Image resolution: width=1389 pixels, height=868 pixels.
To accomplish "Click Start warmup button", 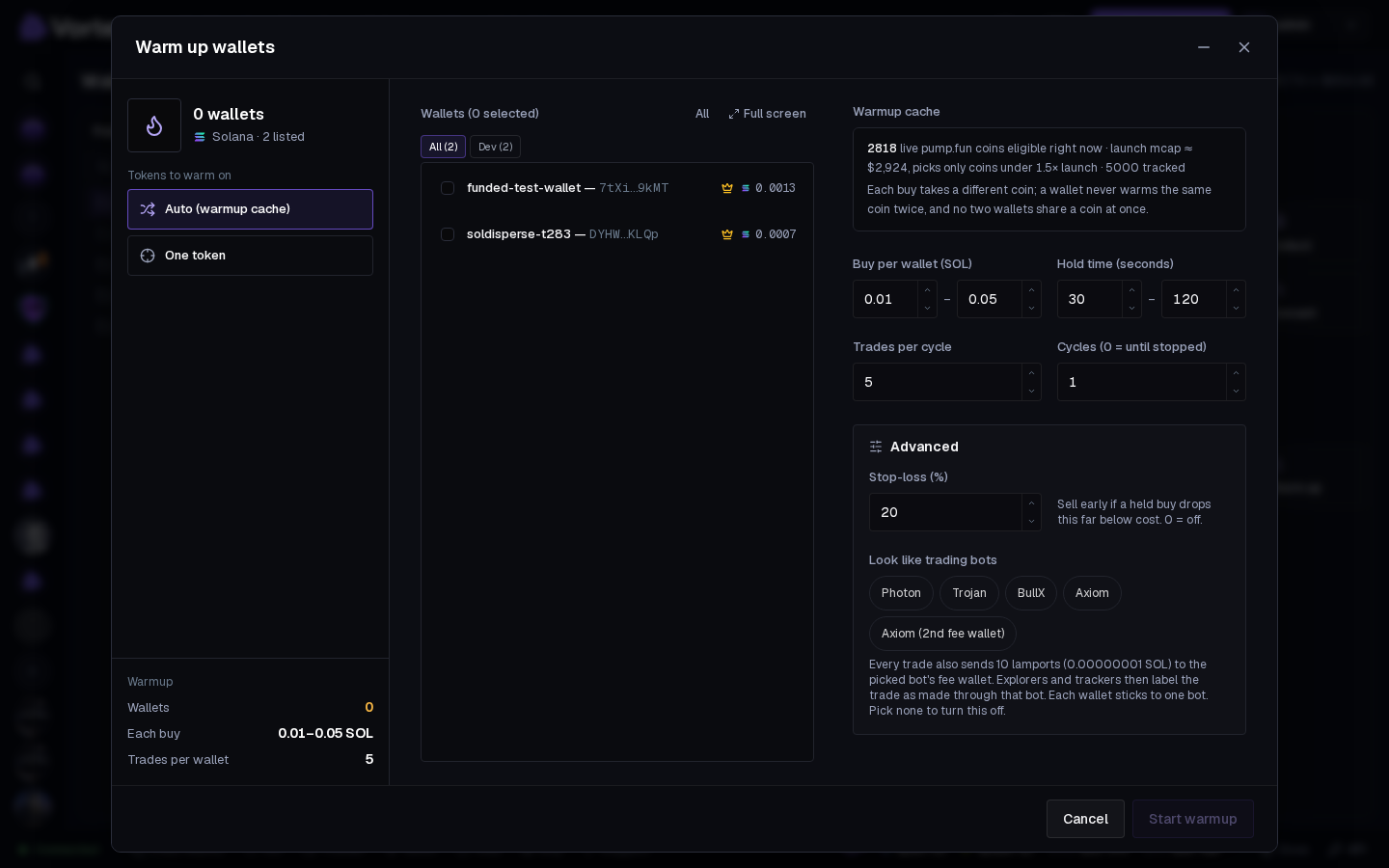I will coord(1192,819).
